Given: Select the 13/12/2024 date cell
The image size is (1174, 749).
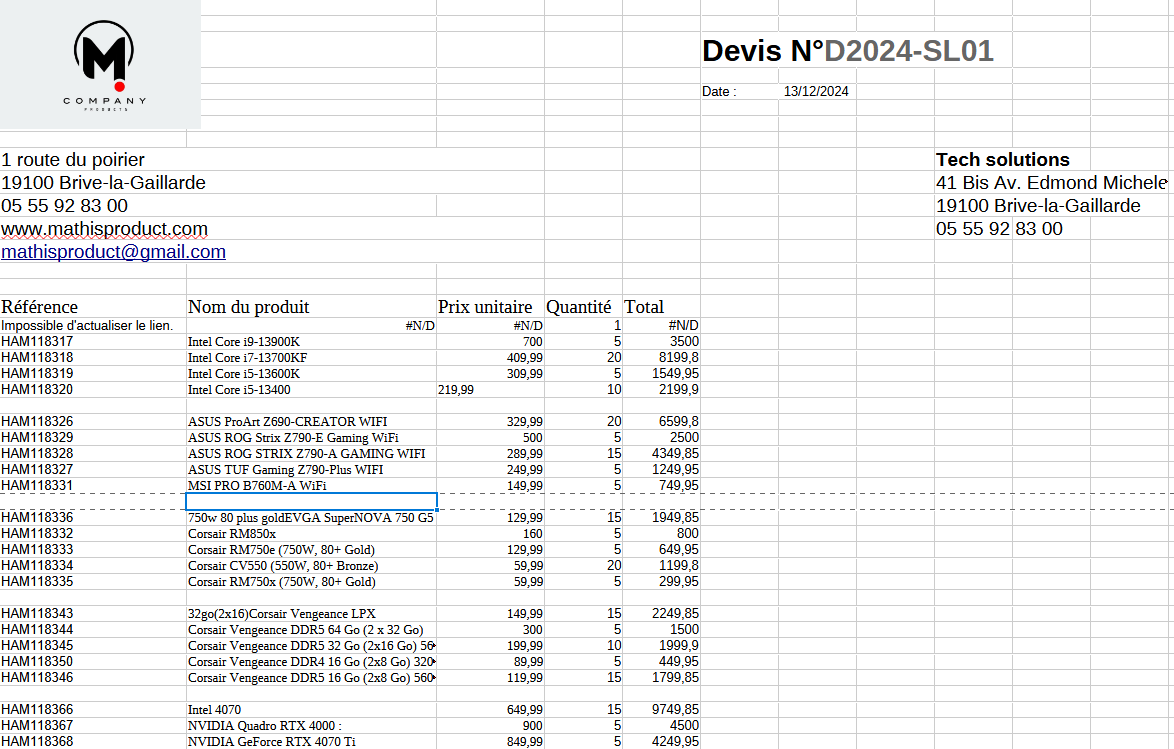Looking at the screenshot, I should tap(816, 92).
